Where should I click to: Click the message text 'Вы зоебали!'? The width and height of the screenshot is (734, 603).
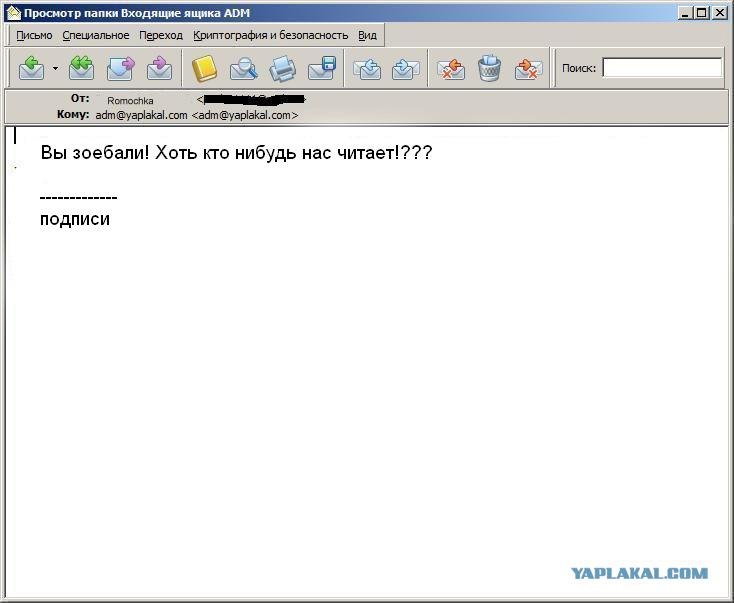coord(95,153)
